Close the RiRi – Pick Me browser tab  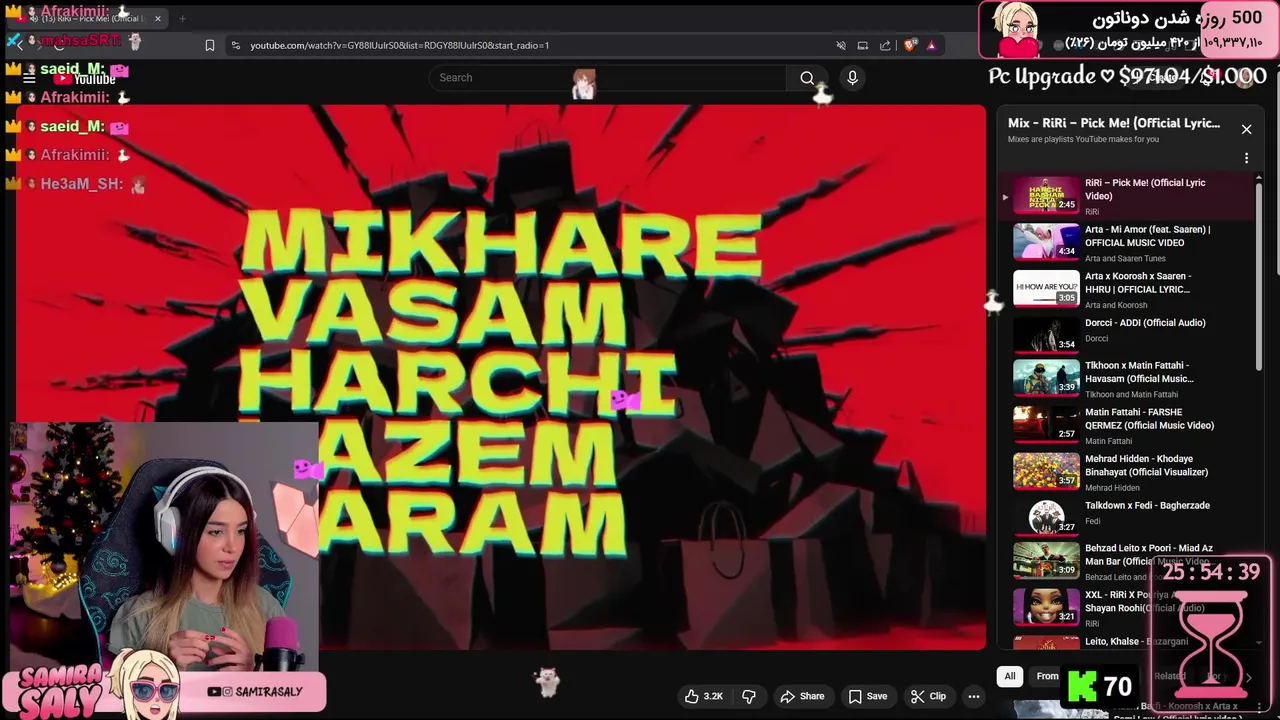tap(157, 18)
